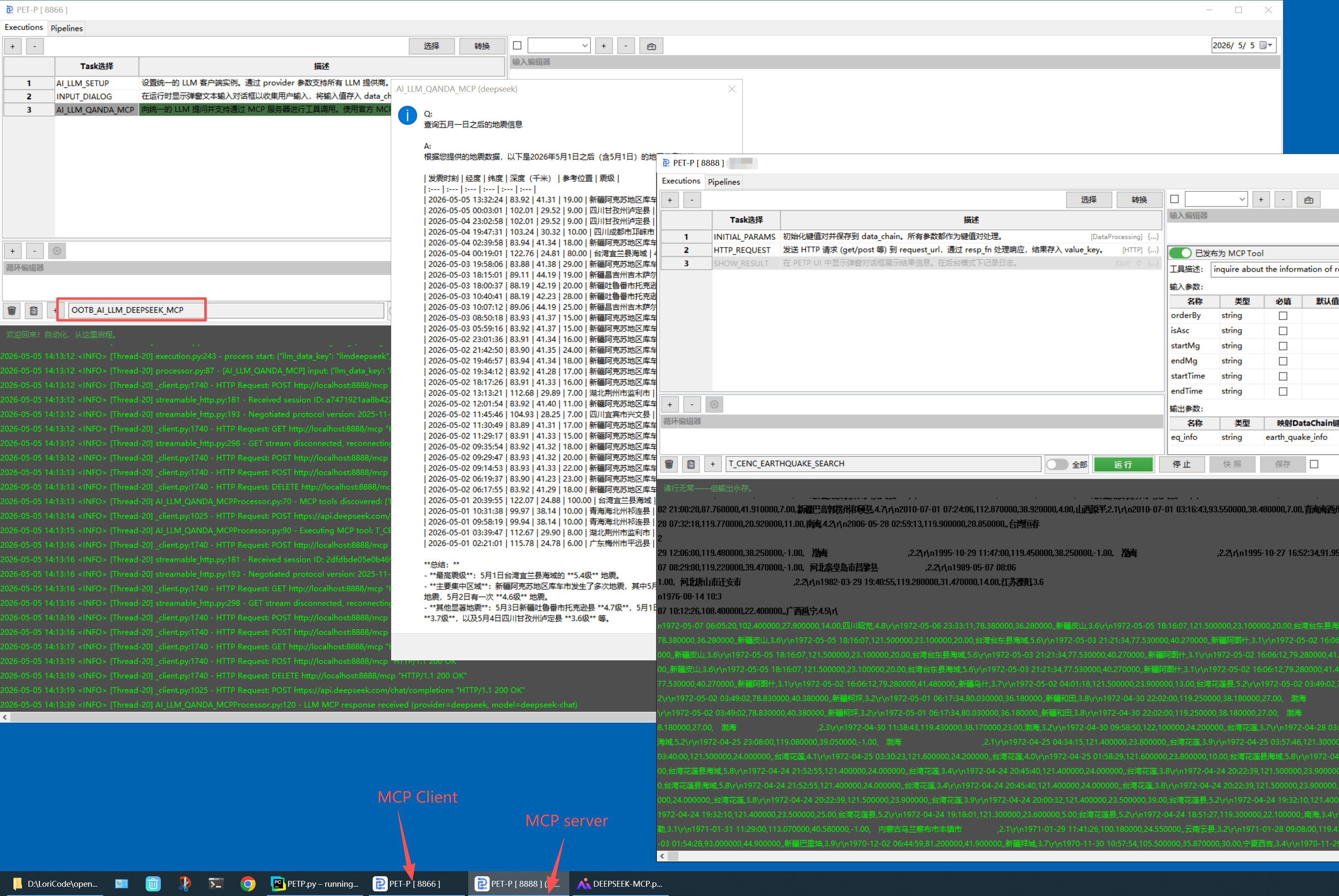Open the input combo box in window 8888
The width and height of the screenshot is (1339, 896).
tap(1216, 199)
